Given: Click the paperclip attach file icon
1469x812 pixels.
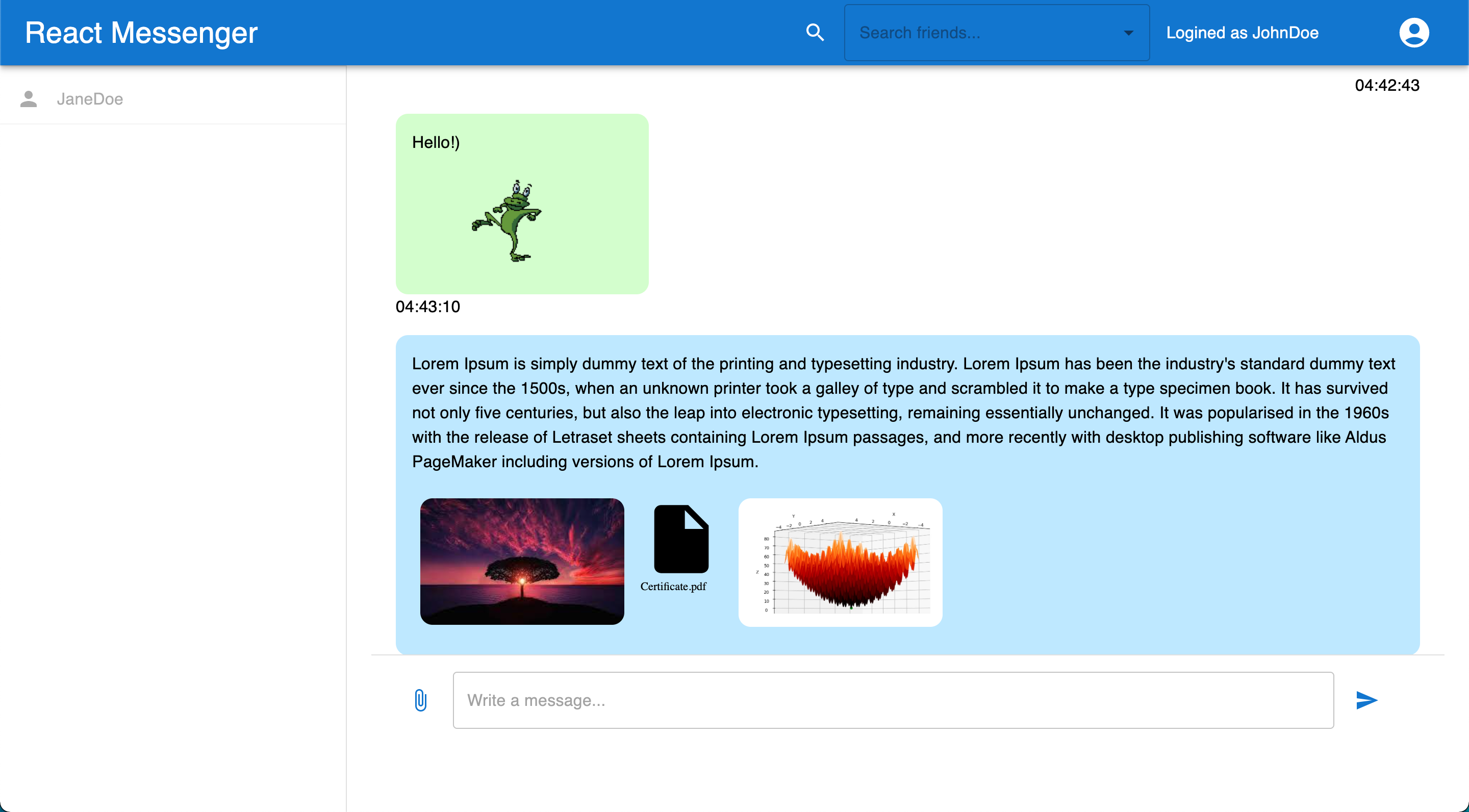Looking at the screenshot, I should tap(420, 700).
